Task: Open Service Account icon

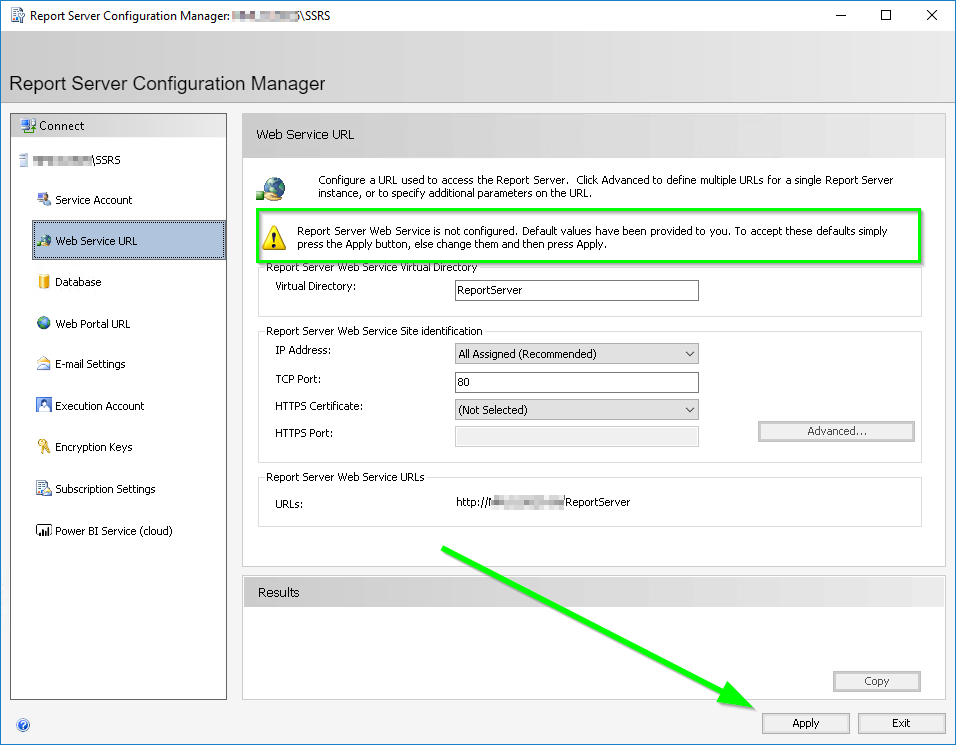Action: point(44,199)
